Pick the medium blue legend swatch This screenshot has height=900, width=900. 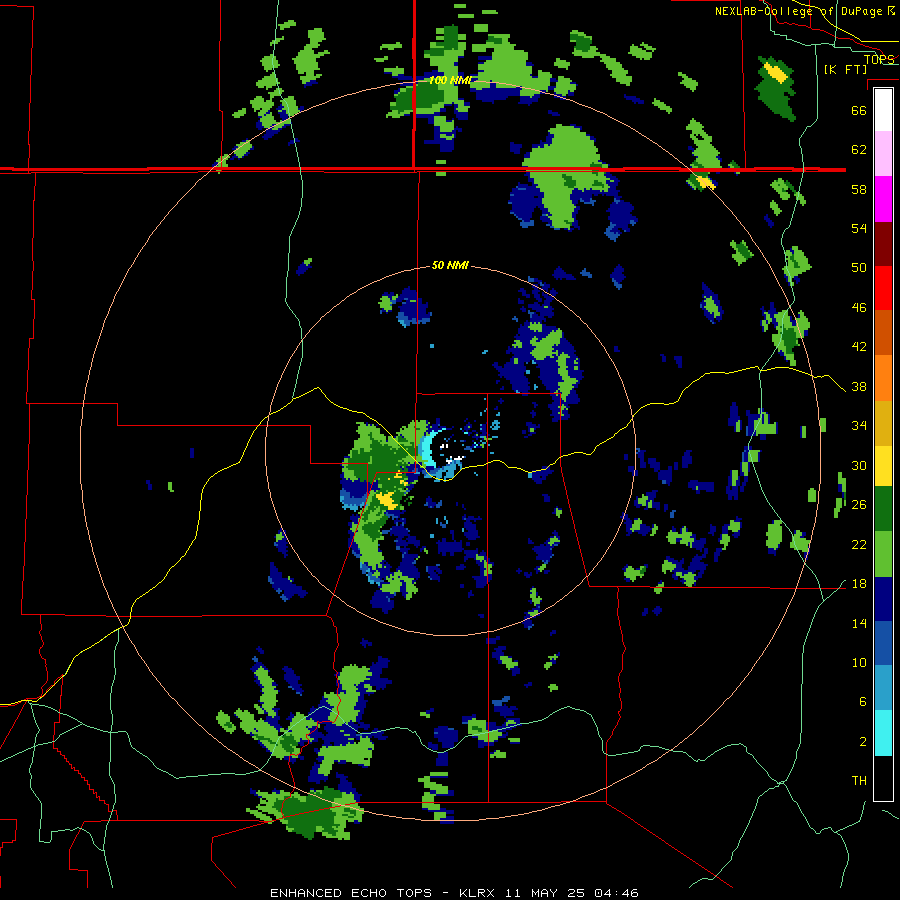point(883,643)
